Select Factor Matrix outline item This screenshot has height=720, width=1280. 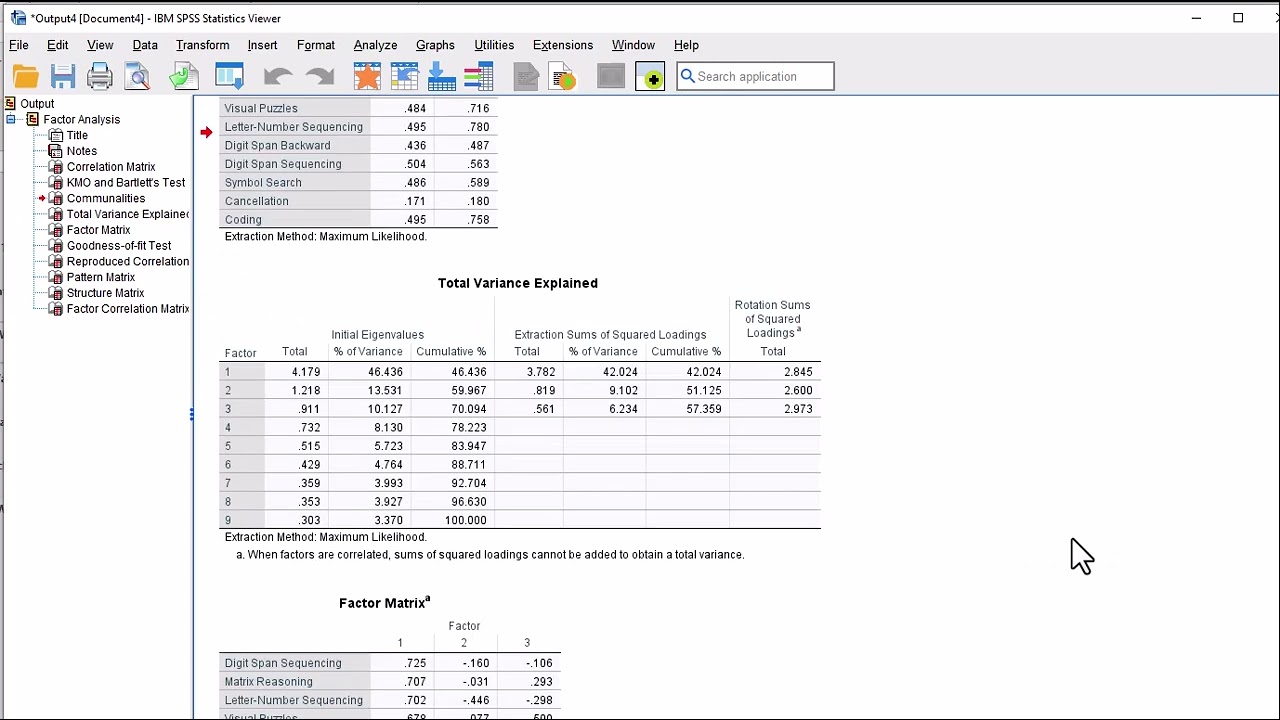(x=98, y=230)
